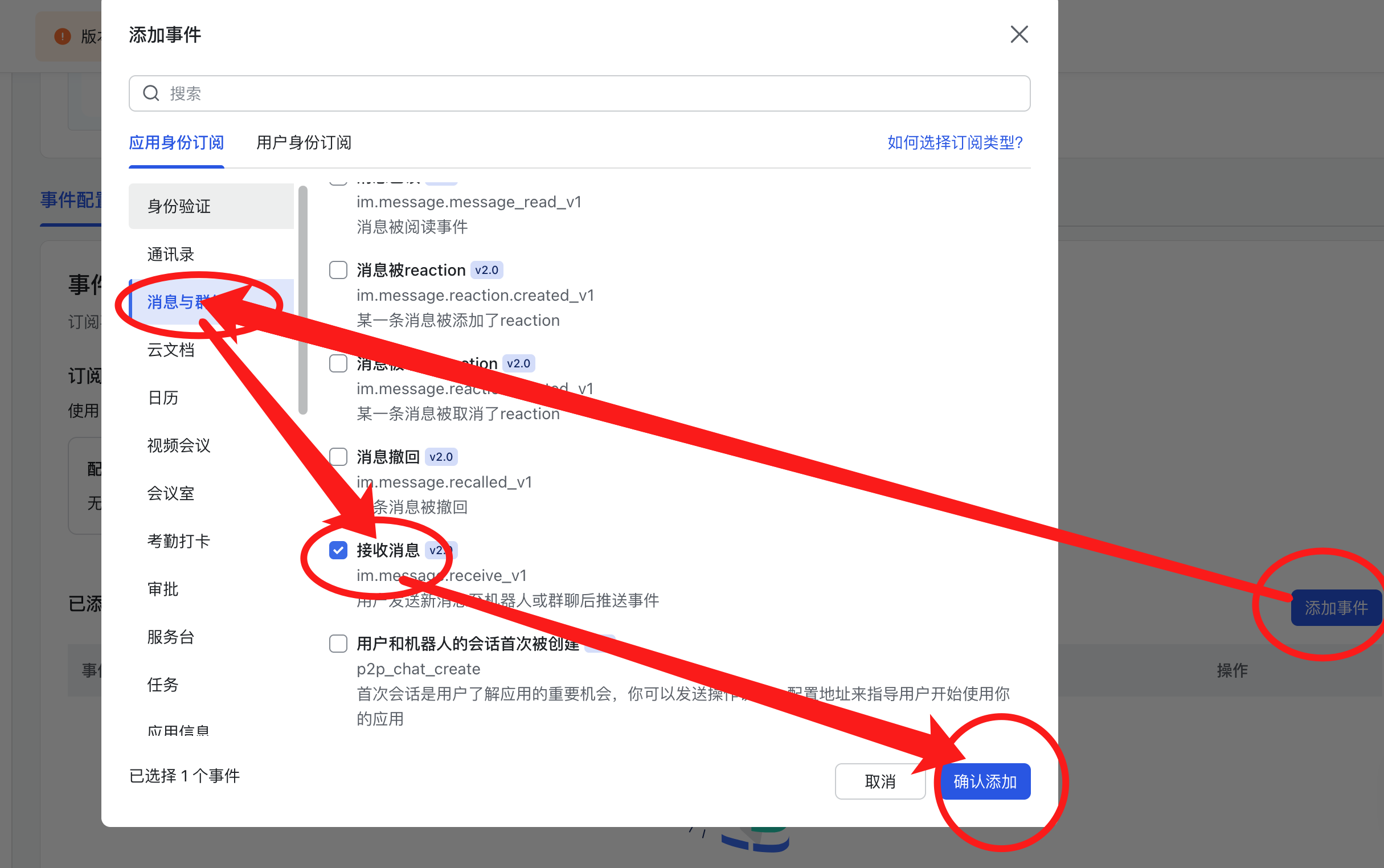
Task: Check the p2p_chat_create event checkbox
Action: tap(338, 644)
